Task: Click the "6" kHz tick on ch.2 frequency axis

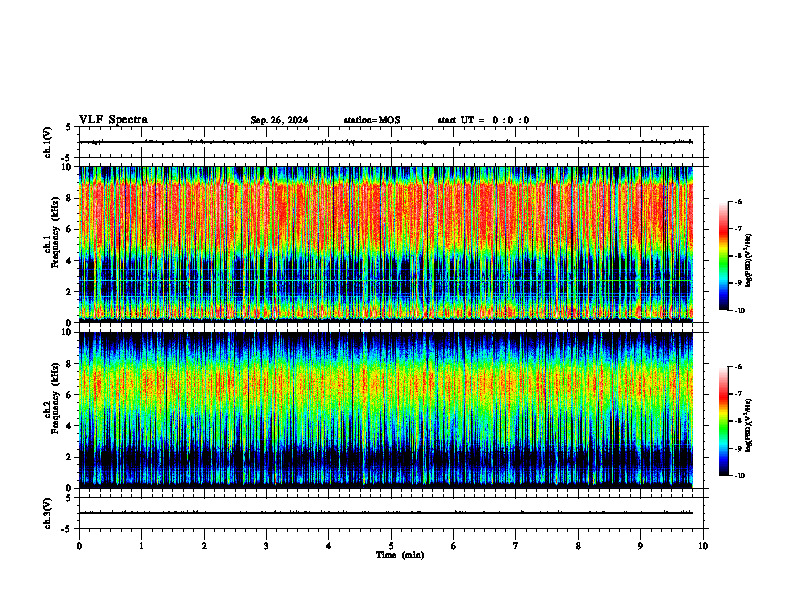Action: 70,394
